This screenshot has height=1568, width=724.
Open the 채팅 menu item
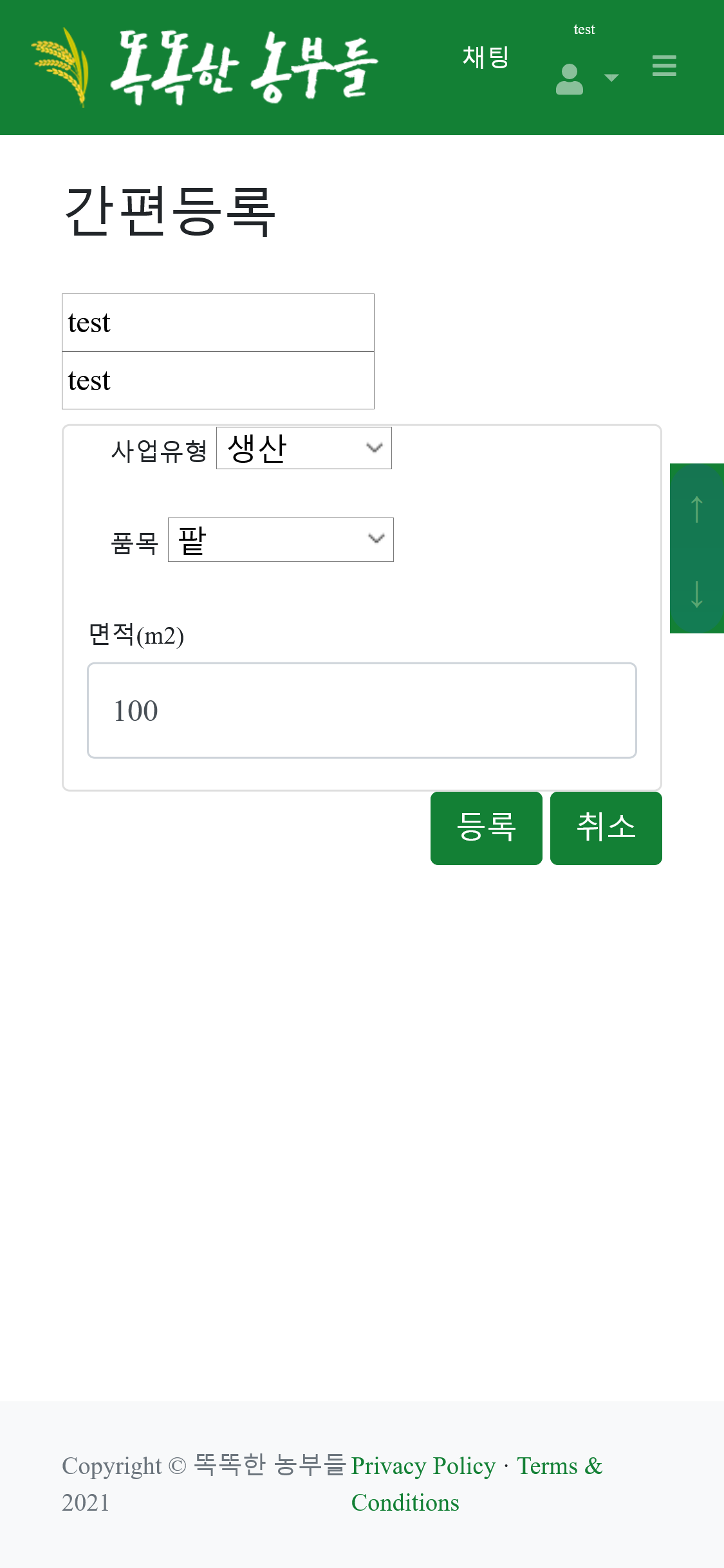486,57
